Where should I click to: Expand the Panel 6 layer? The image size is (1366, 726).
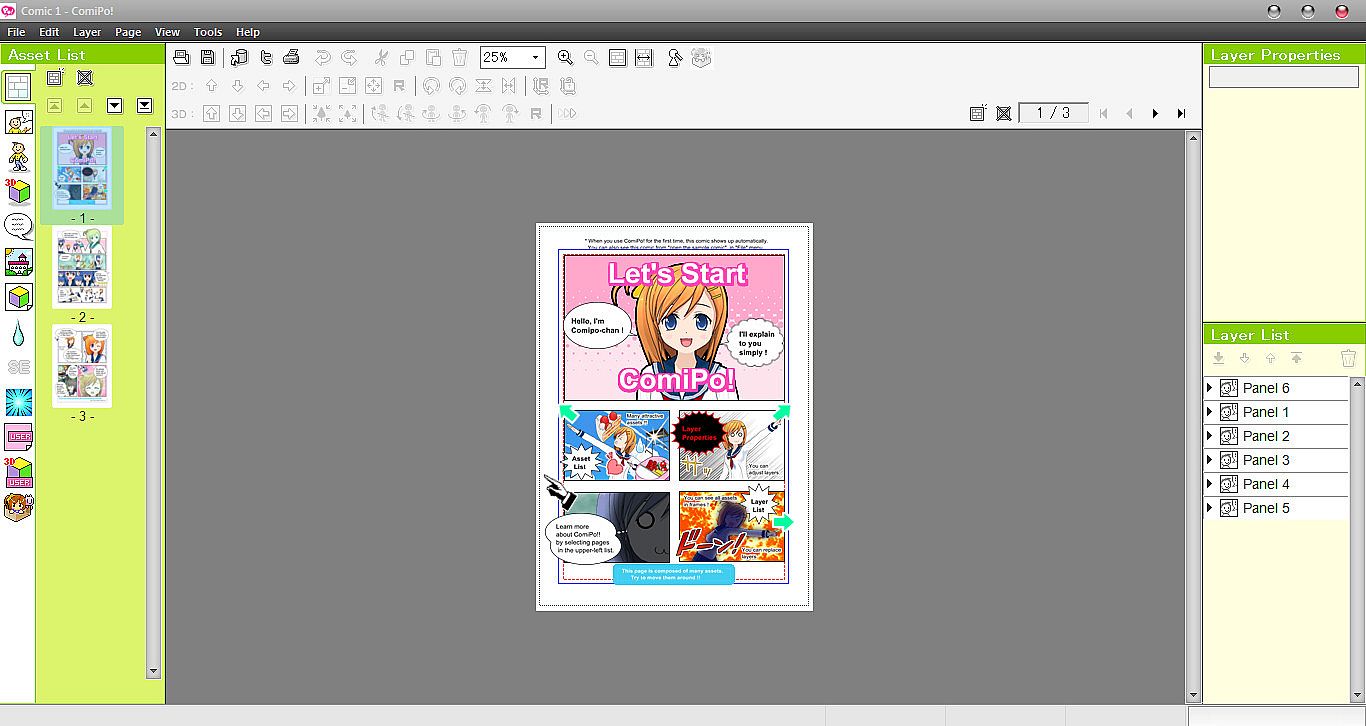click(x=1210, y=388)
